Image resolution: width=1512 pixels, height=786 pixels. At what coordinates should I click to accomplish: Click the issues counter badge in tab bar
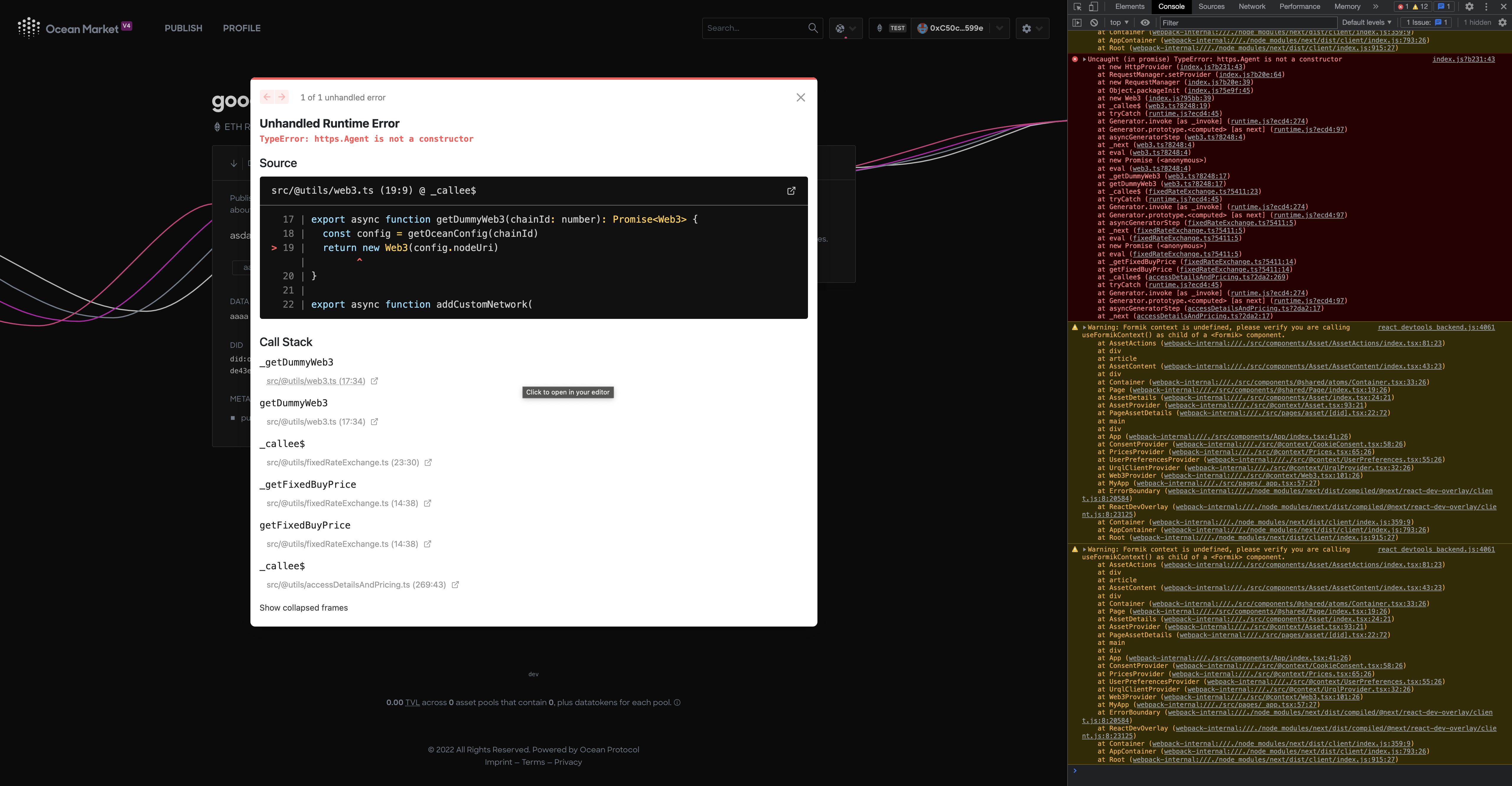[x=1443, y=7]
